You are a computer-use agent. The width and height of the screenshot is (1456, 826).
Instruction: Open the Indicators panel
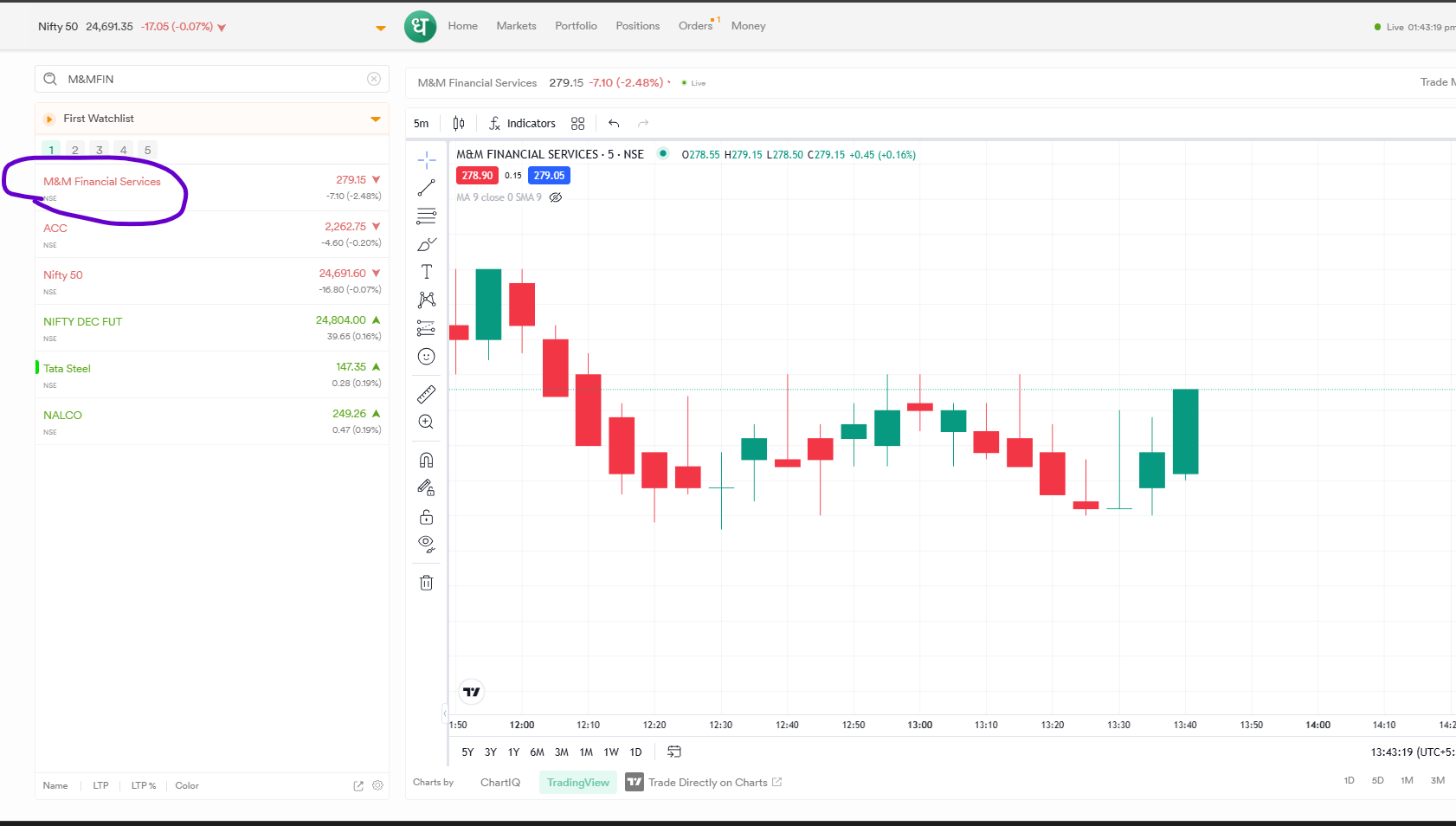[522, 124]
